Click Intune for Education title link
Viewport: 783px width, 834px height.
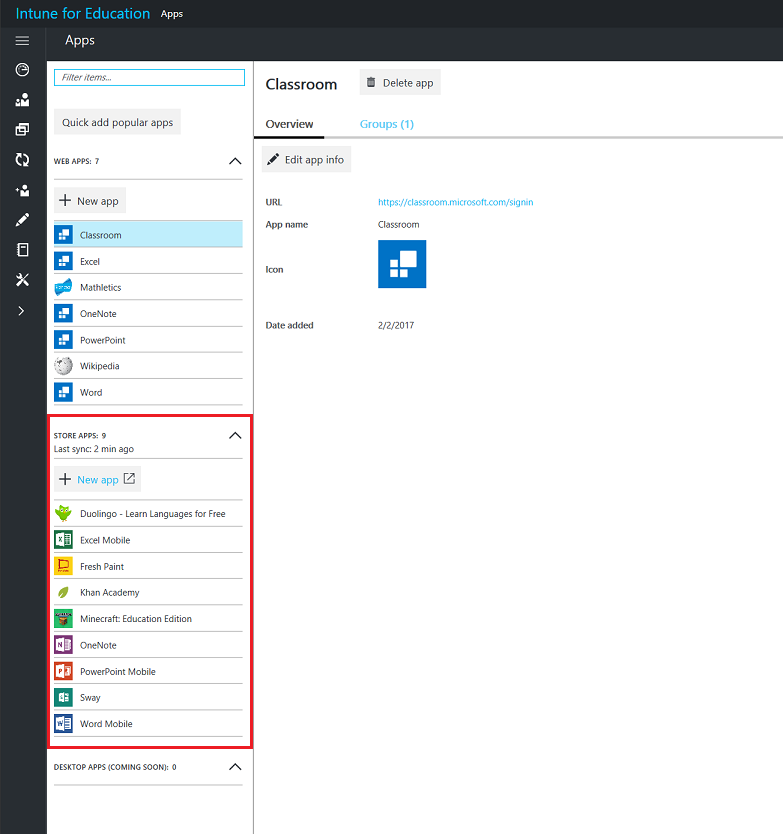coord(83,13)
